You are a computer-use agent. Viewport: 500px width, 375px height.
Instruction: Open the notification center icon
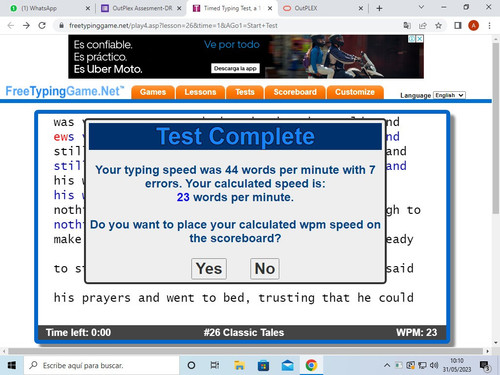coord(484,366)
